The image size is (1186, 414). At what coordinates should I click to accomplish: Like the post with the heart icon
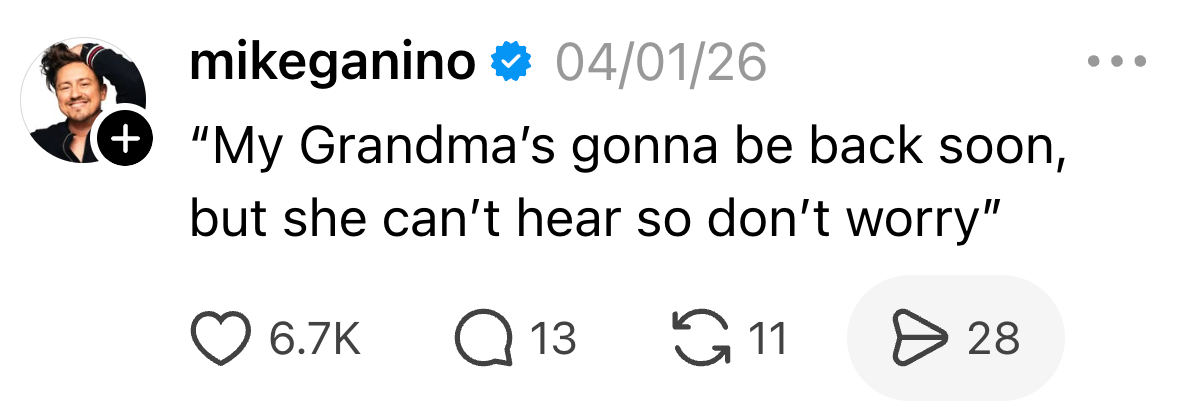(219, 339)
